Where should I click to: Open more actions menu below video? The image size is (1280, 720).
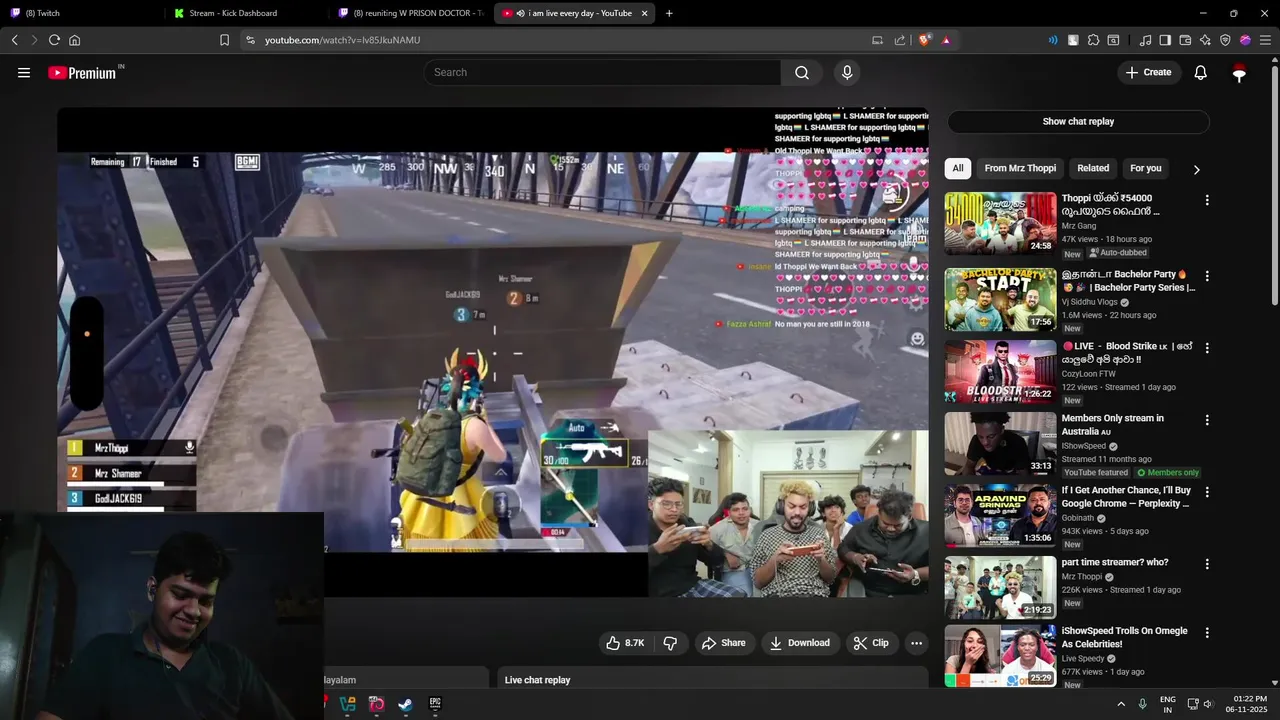click(x=916, y=643)
